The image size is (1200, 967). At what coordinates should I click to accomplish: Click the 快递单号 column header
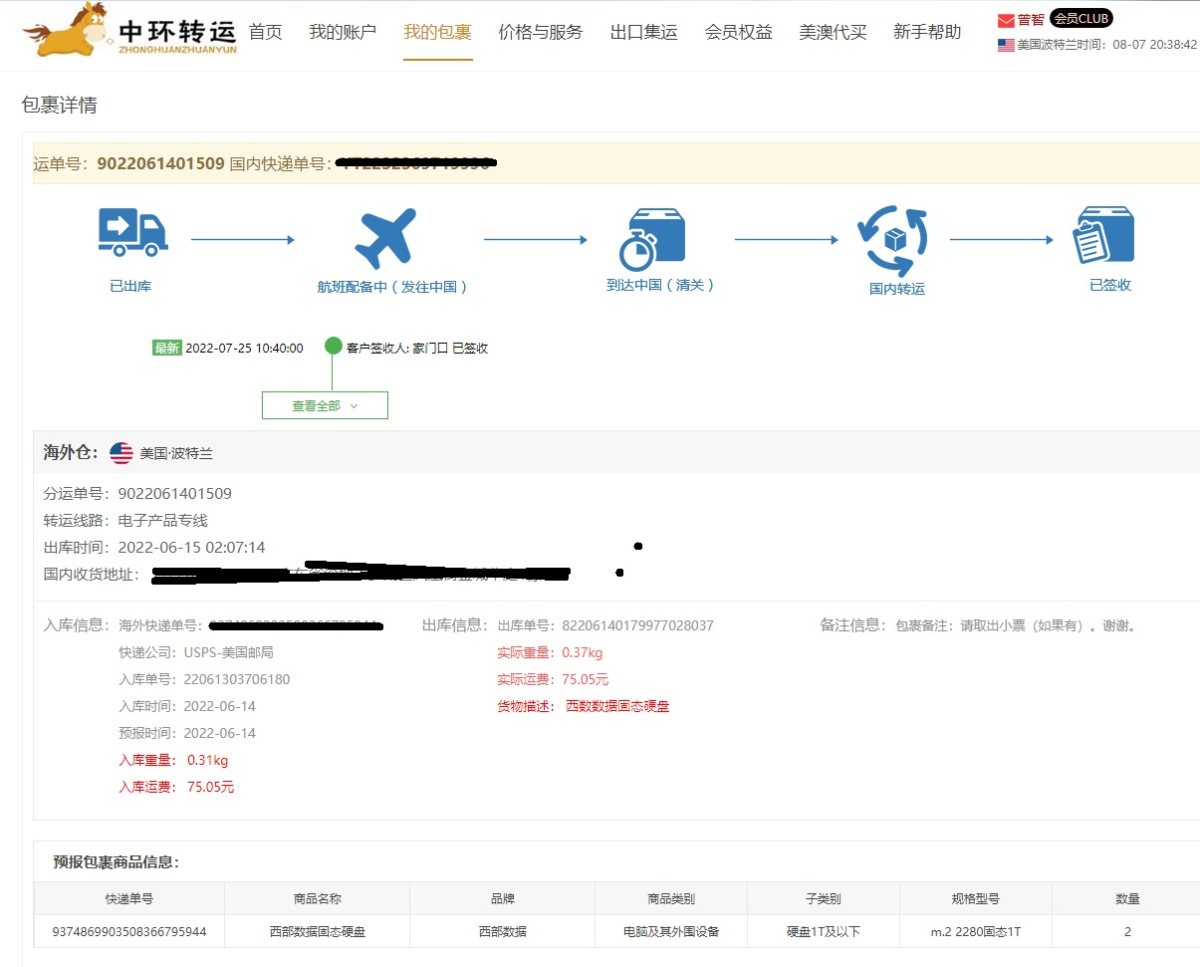(x=129, y=899)
